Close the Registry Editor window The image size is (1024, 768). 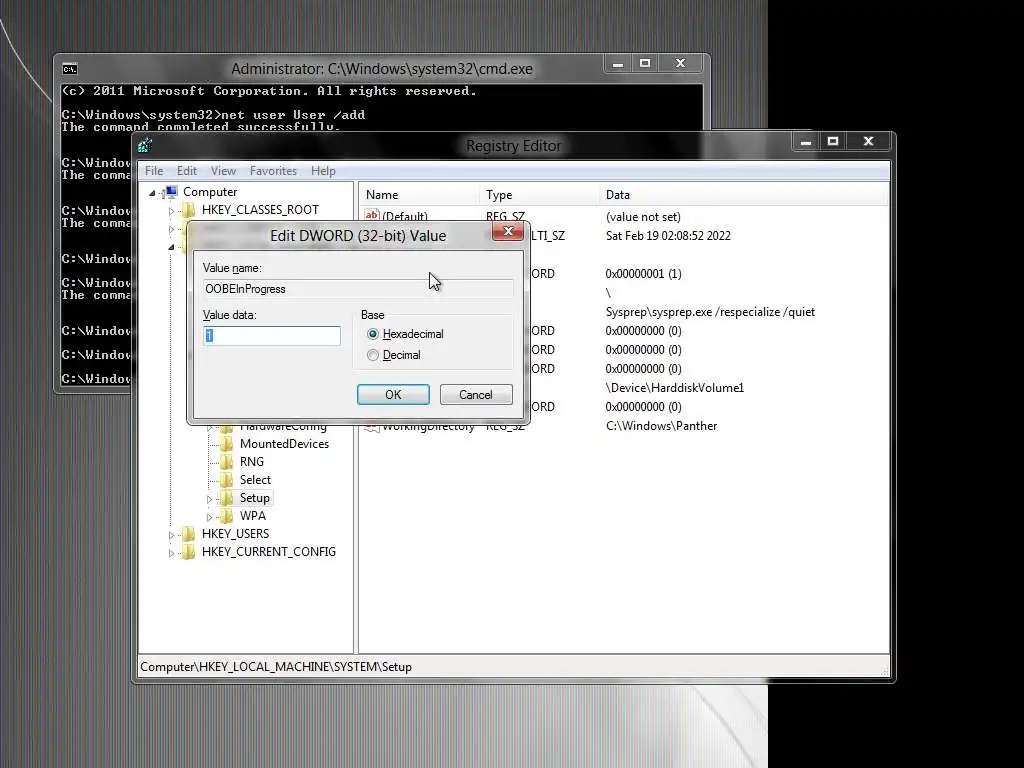[x=869, y=142]
